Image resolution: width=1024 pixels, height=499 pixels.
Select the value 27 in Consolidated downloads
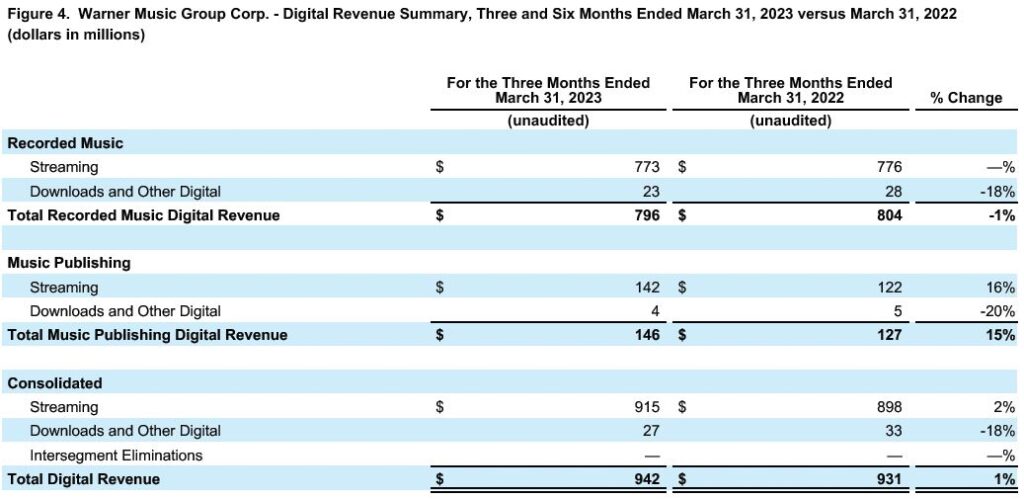click(651, 431)
